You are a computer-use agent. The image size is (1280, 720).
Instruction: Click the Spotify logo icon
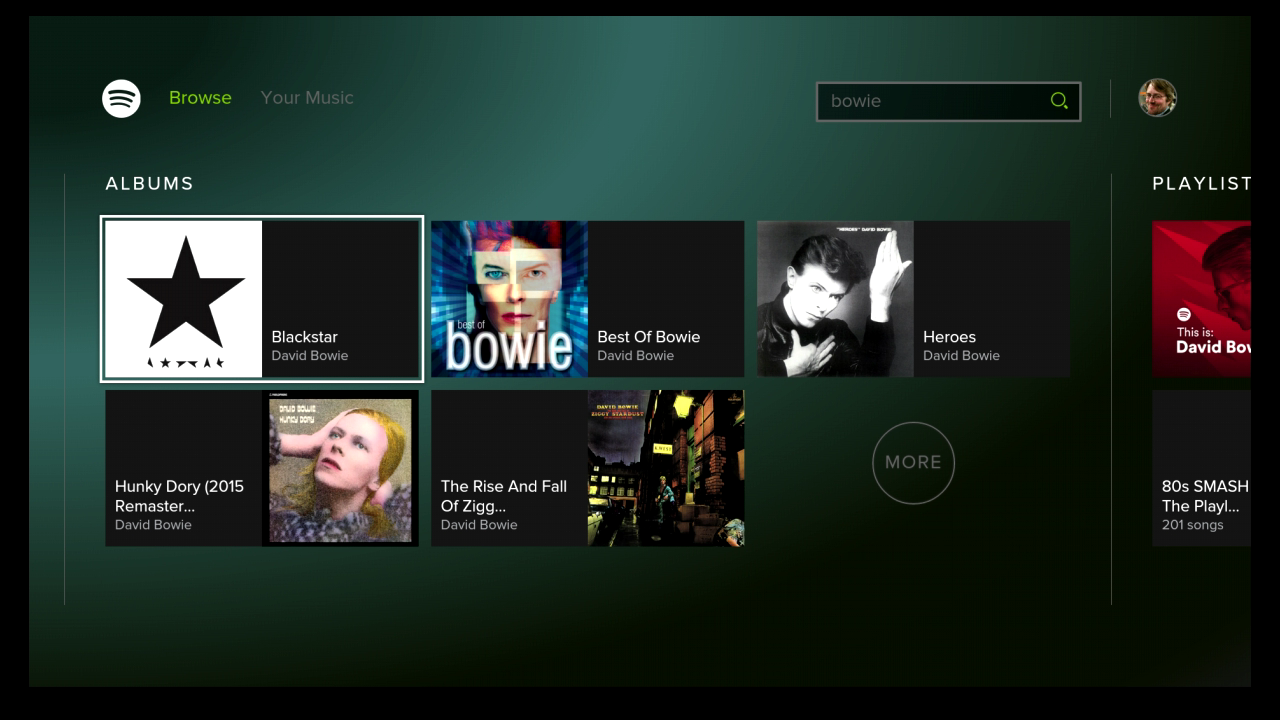(121, 98)
